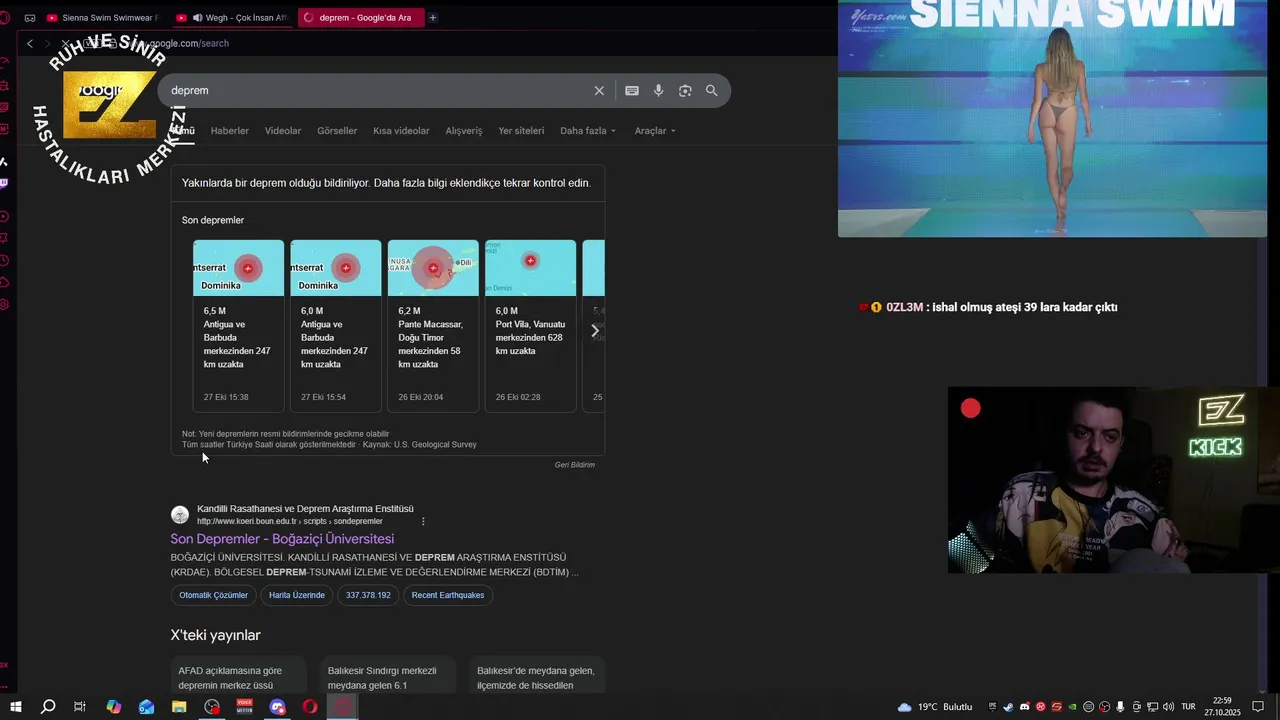Open Son Depremler - Boğaziçi Üniversitesi link

click(x=282, y=539)
